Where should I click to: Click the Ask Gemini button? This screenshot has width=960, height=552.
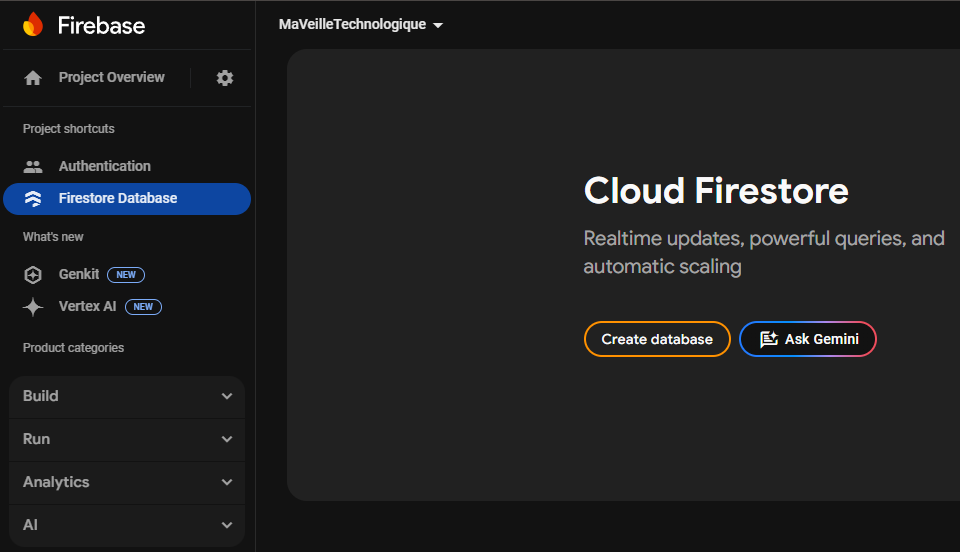tap(808, 339)
